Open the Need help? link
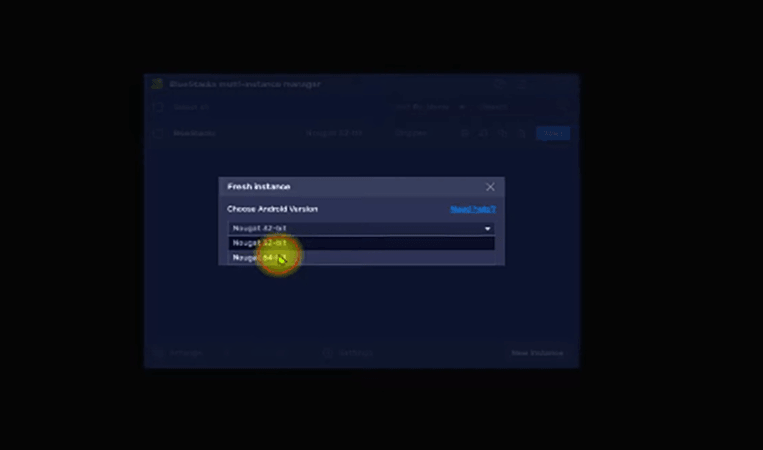 473,209
